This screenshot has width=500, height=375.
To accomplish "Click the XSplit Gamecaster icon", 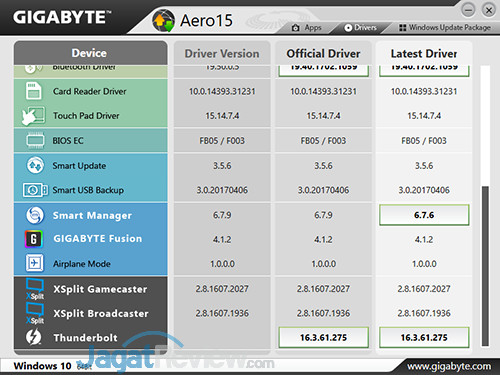I will coord(35,289).
